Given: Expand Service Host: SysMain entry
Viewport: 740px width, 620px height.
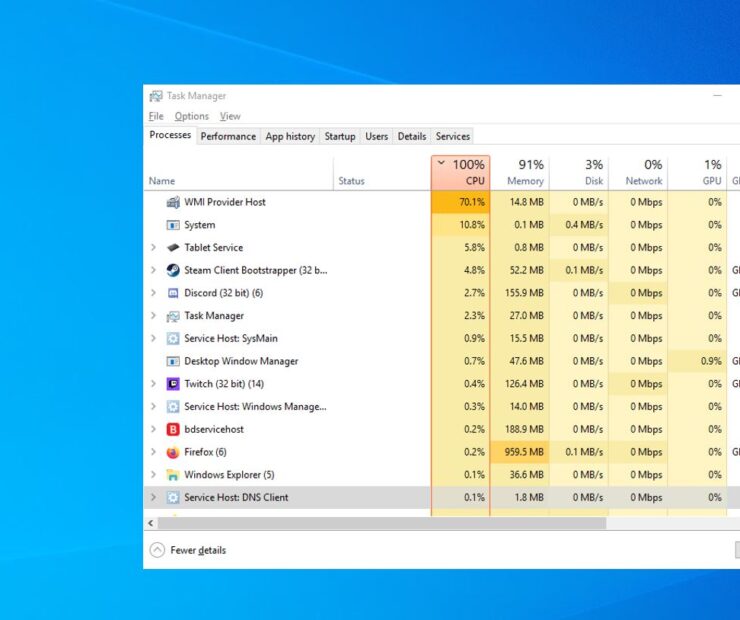Looking at the screenshot, I should (x=153, y=338).
